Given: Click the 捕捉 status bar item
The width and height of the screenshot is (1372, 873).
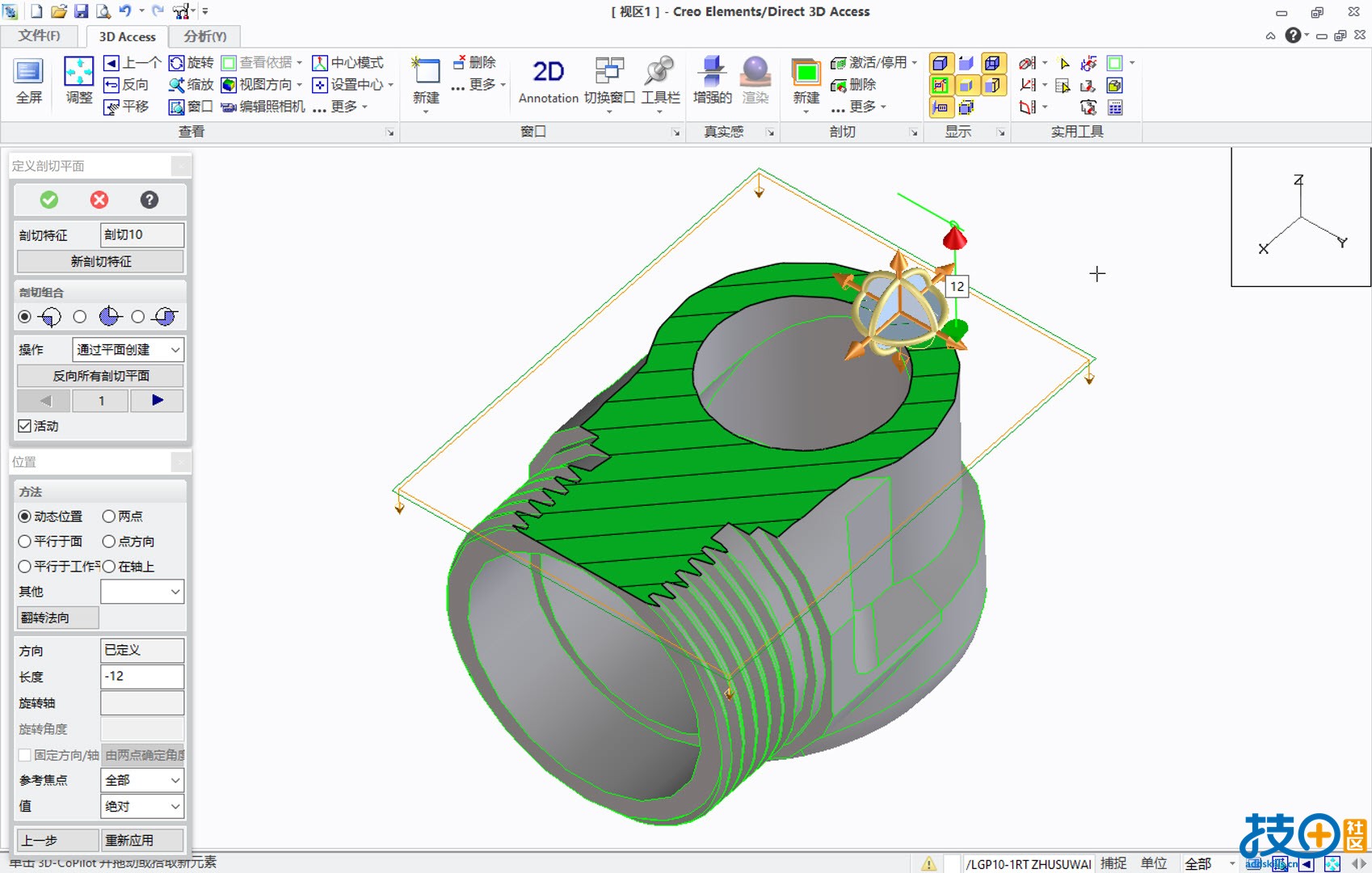Looking at the screenshot, I should click(1113, 863).
